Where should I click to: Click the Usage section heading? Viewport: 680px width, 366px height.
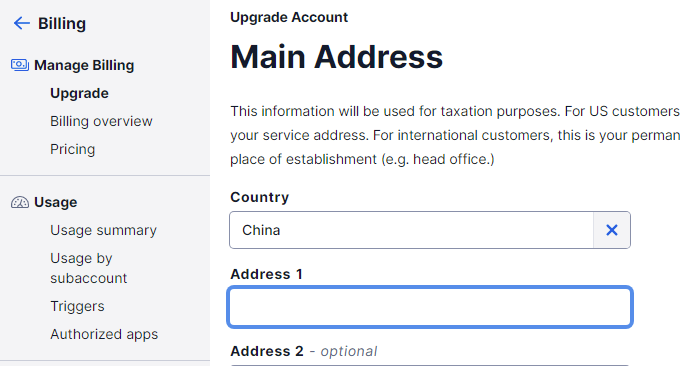coord(56,202)
